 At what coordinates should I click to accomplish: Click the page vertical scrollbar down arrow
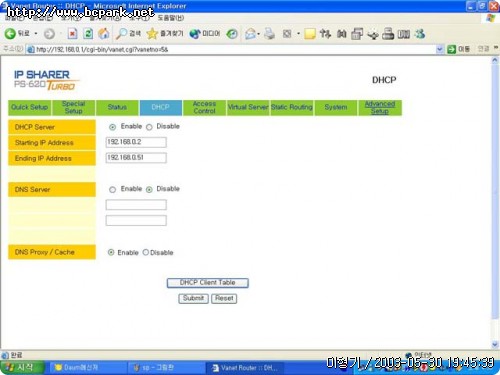495,344
